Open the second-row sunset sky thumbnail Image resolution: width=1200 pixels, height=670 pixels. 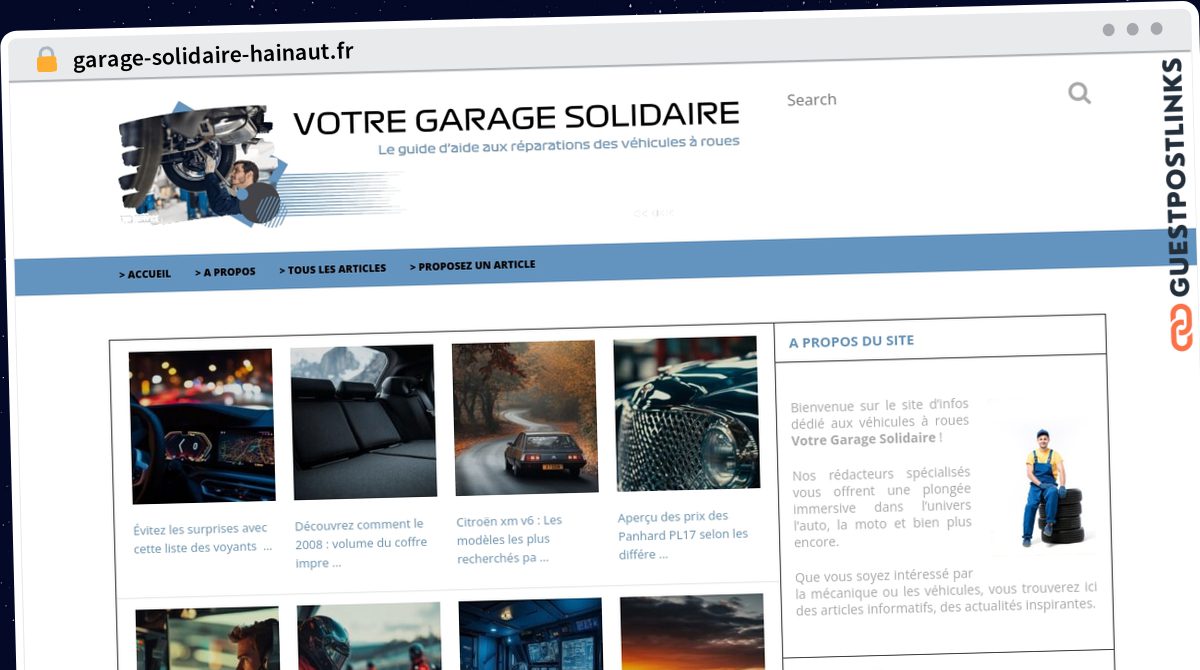click(x=692, y=632)
